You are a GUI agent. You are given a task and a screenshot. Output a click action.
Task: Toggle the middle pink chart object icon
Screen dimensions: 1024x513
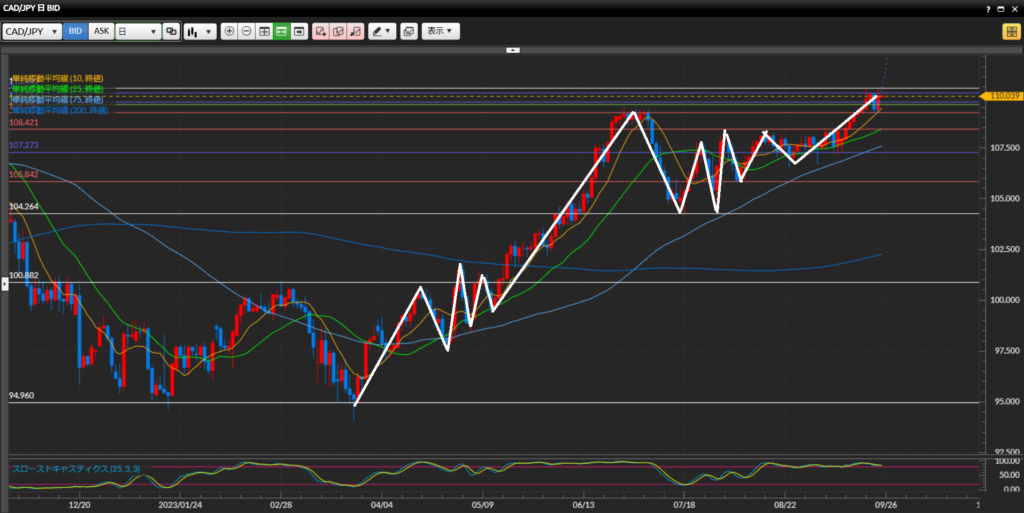click(x=338, y=31)
